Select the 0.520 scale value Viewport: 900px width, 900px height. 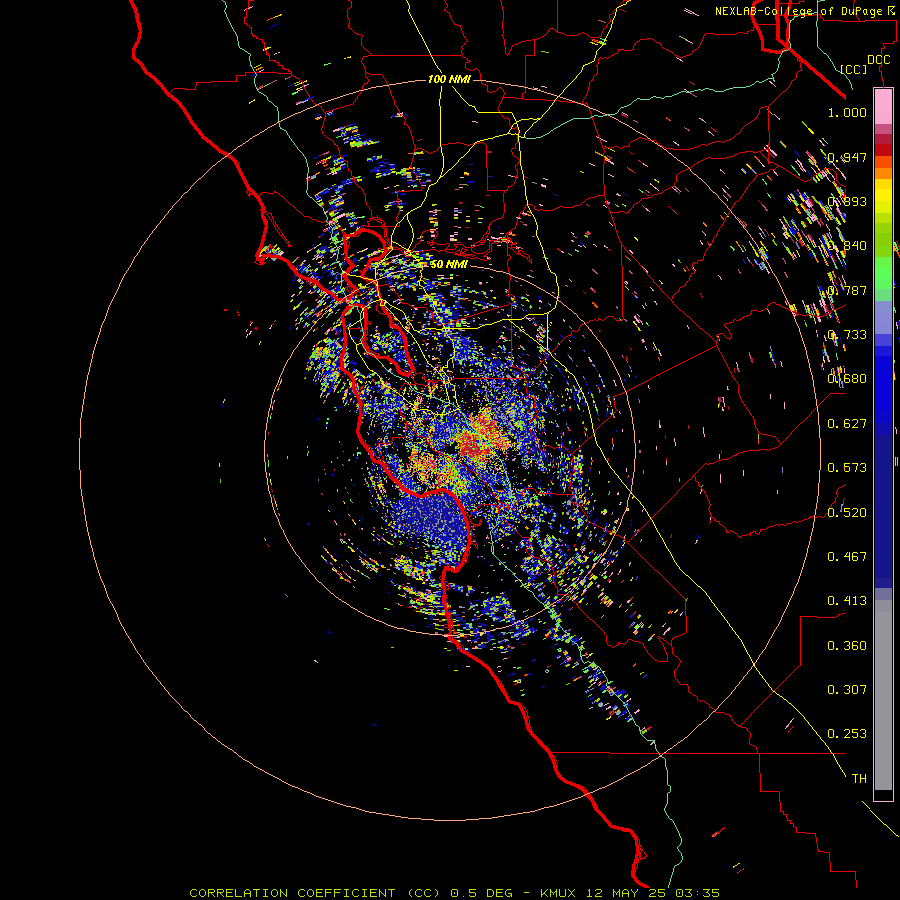pyautogui.click(x=847, y=512)
